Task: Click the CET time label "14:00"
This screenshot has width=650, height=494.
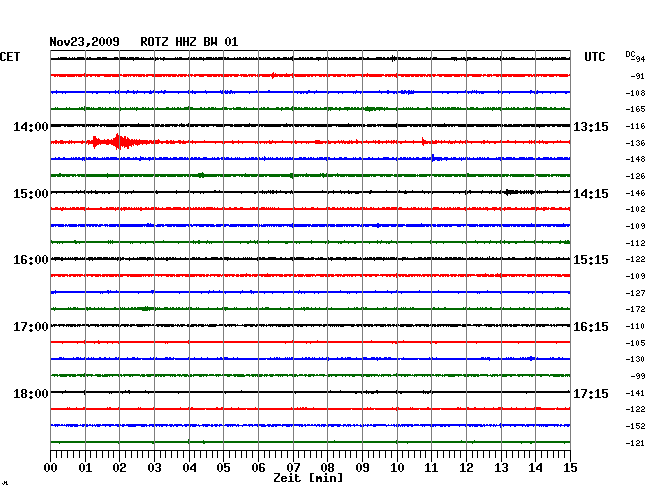Action: [x=31, y=127]
